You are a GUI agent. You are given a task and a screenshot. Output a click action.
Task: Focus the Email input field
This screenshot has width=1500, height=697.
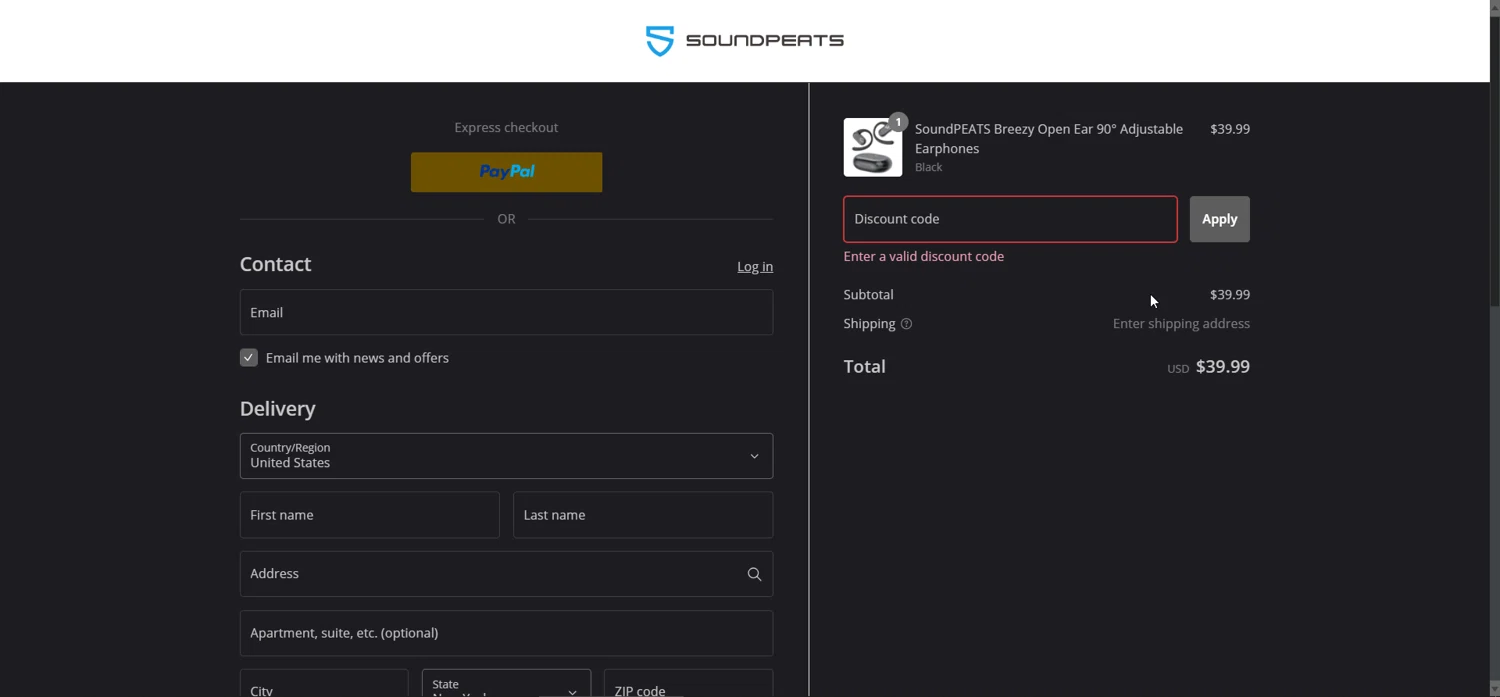[506, 313]
